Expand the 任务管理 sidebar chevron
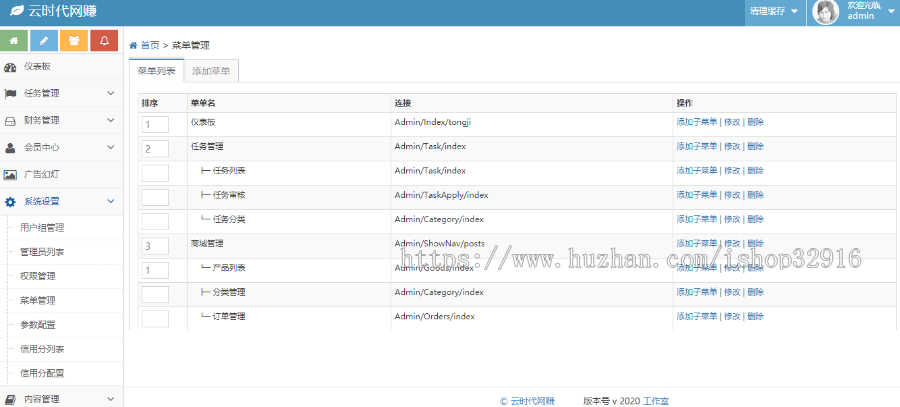This screenshot has width=900, height=407. point(111,93)
